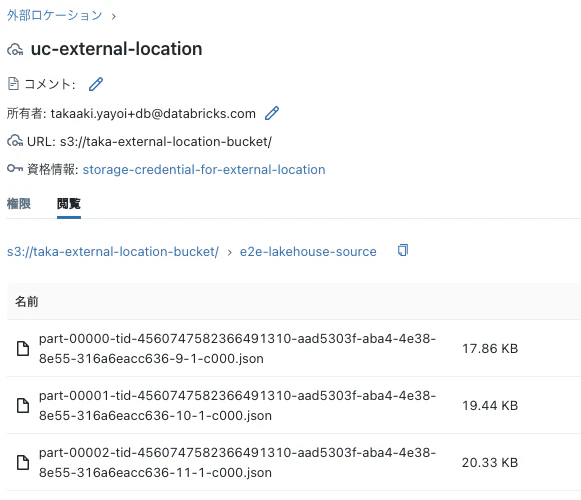The image size is (581, 500).
Task: Click the file icon for part-00000
Action: click(23, 348)
